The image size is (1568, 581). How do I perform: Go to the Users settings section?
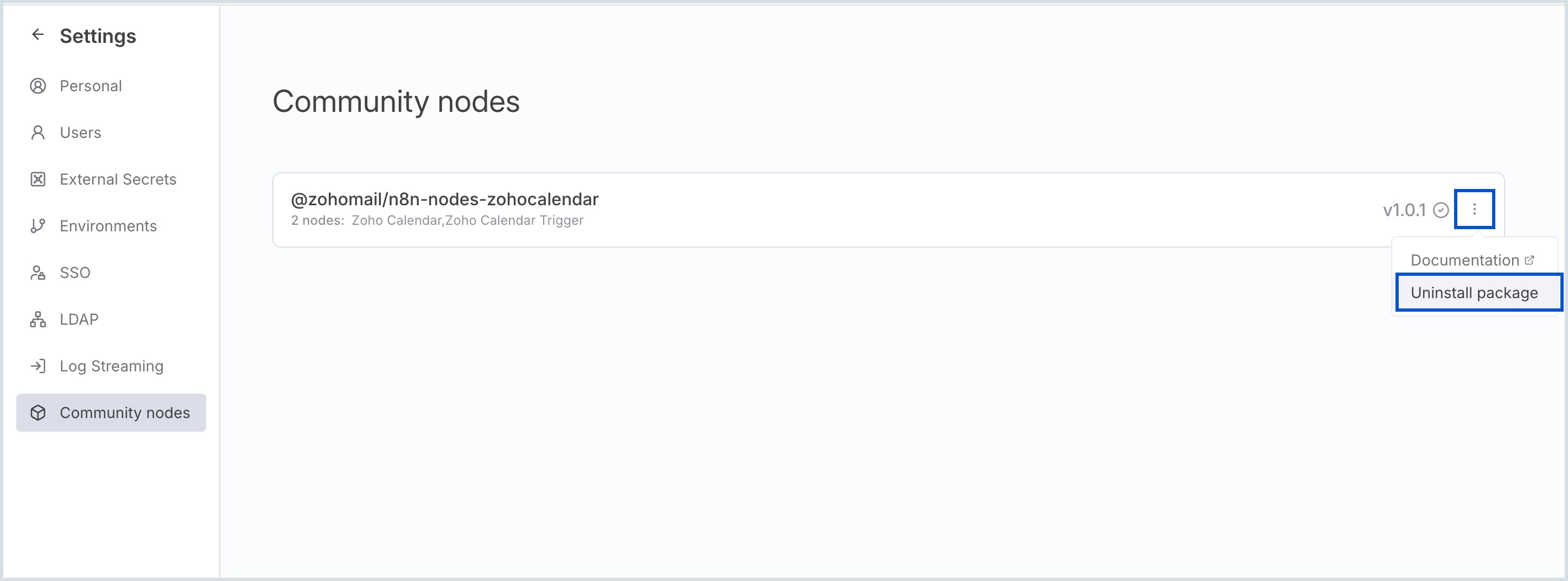(x=80, y=133)
